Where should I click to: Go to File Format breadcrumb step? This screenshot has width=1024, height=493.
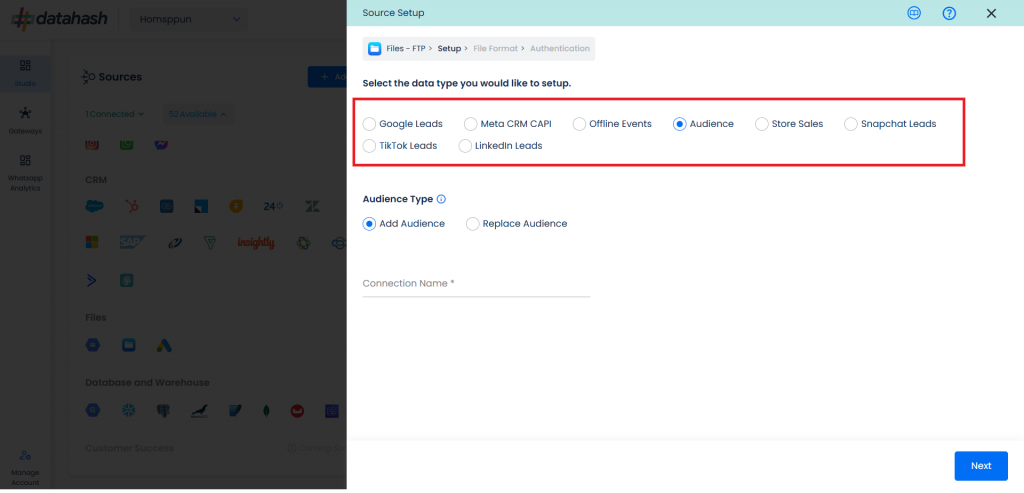pyautogui.click(x=495, y=48)
